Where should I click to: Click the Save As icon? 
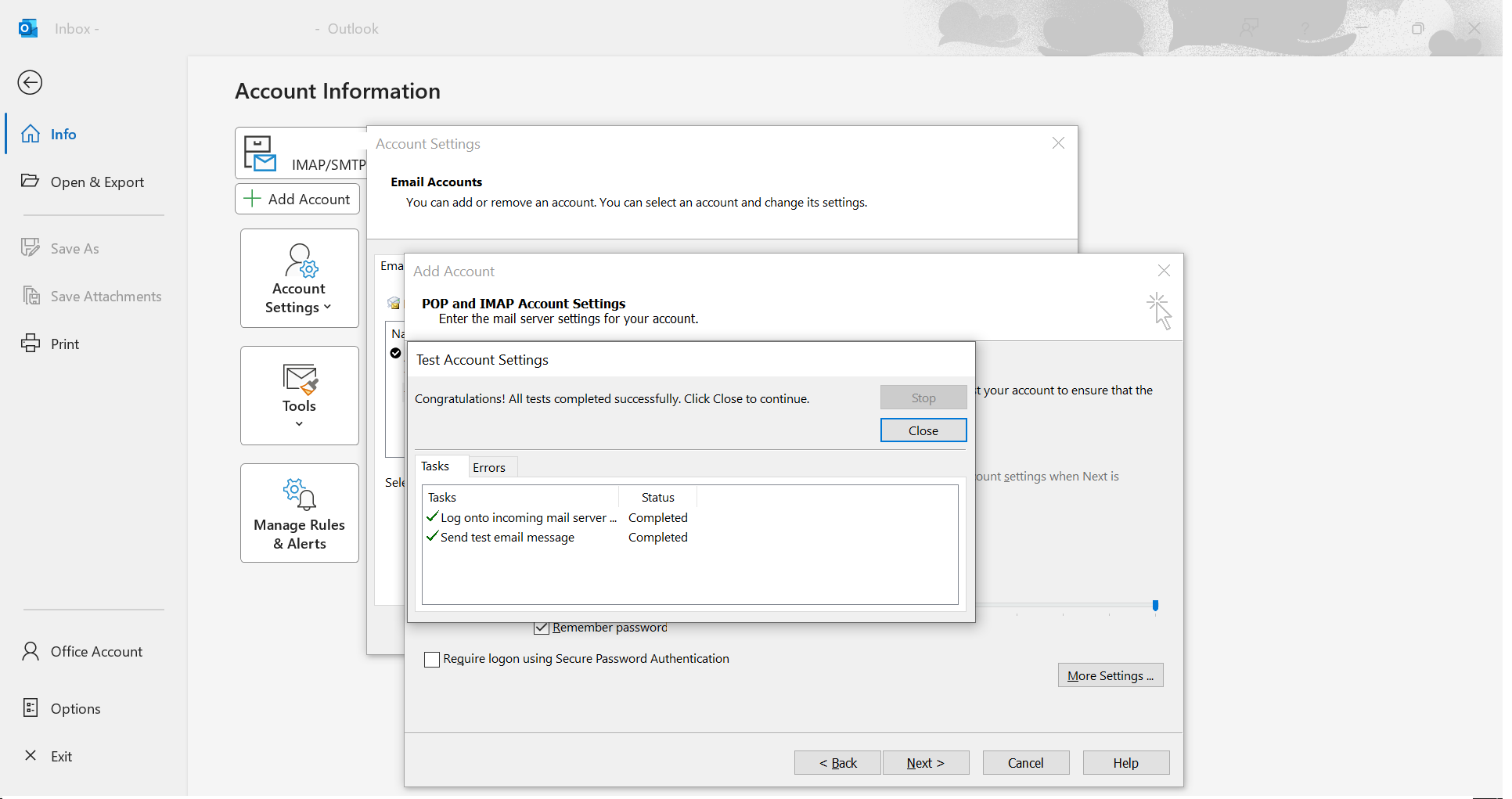tap(31, 247)
